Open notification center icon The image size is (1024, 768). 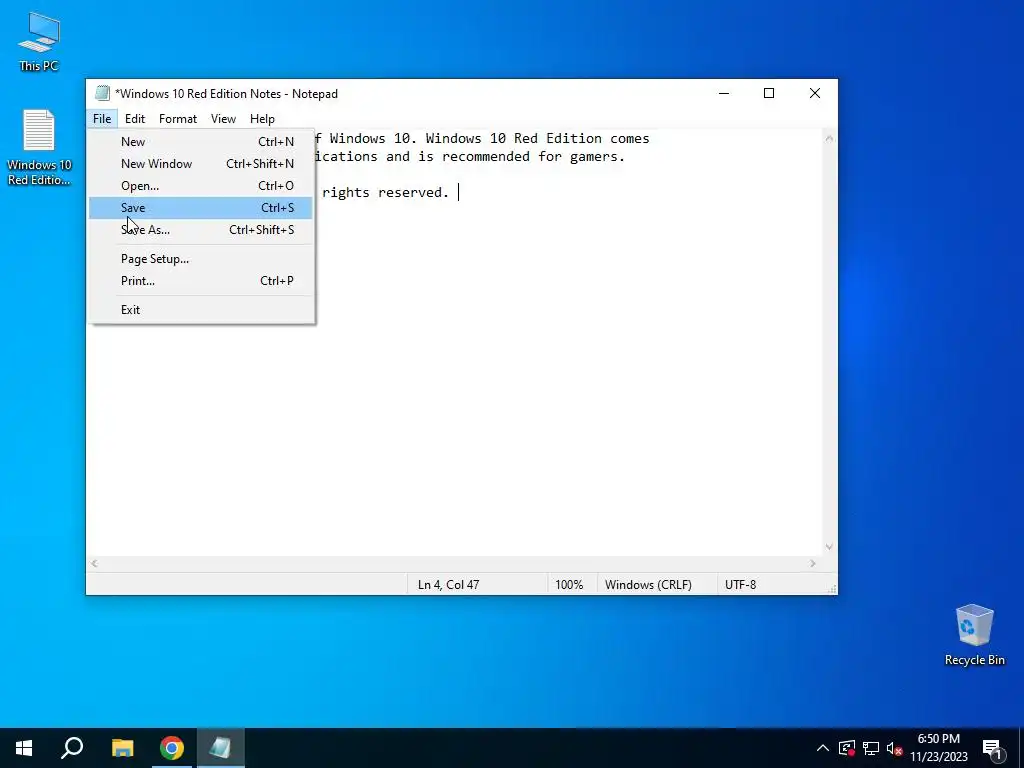[x=992, y=749]
